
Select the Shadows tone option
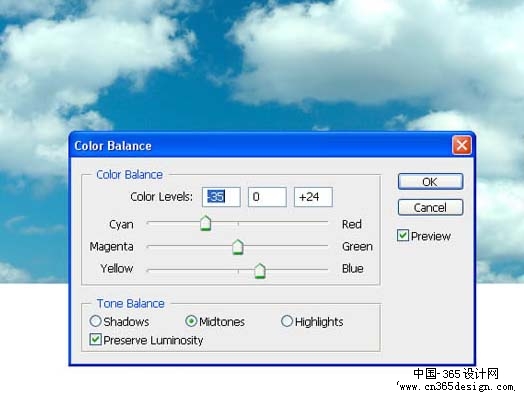(95, 321)
